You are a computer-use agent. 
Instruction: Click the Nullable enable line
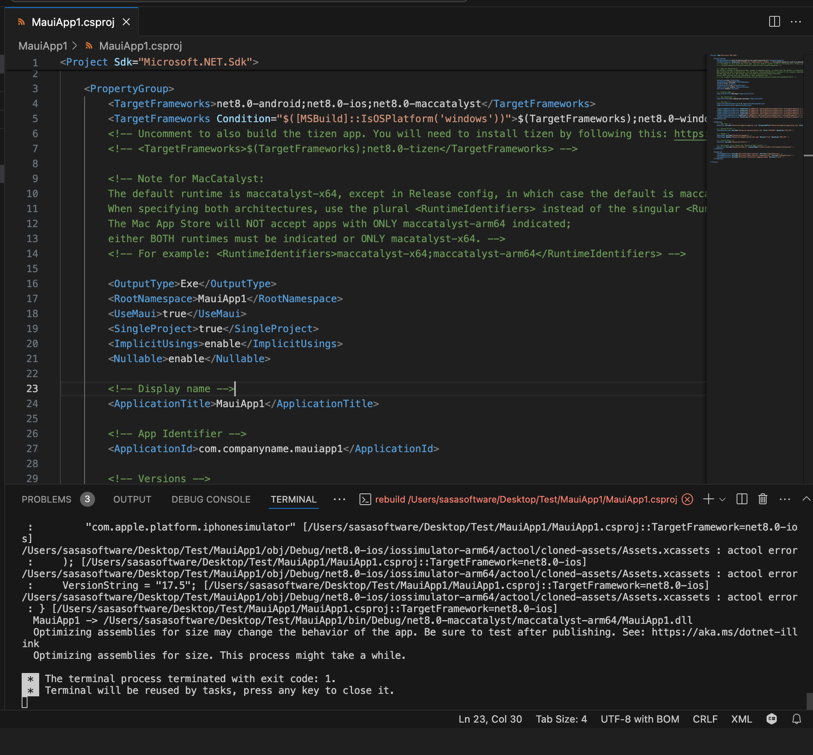click(189, 358)
